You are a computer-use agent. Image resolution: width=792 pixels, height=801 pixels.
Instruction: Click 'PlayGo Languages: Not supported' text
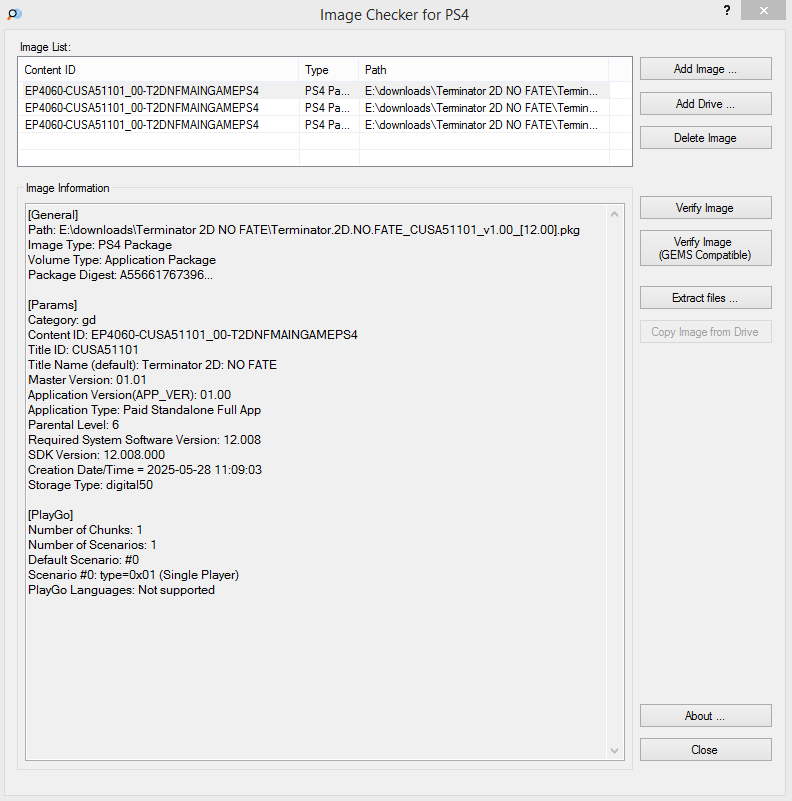(121, 590)
